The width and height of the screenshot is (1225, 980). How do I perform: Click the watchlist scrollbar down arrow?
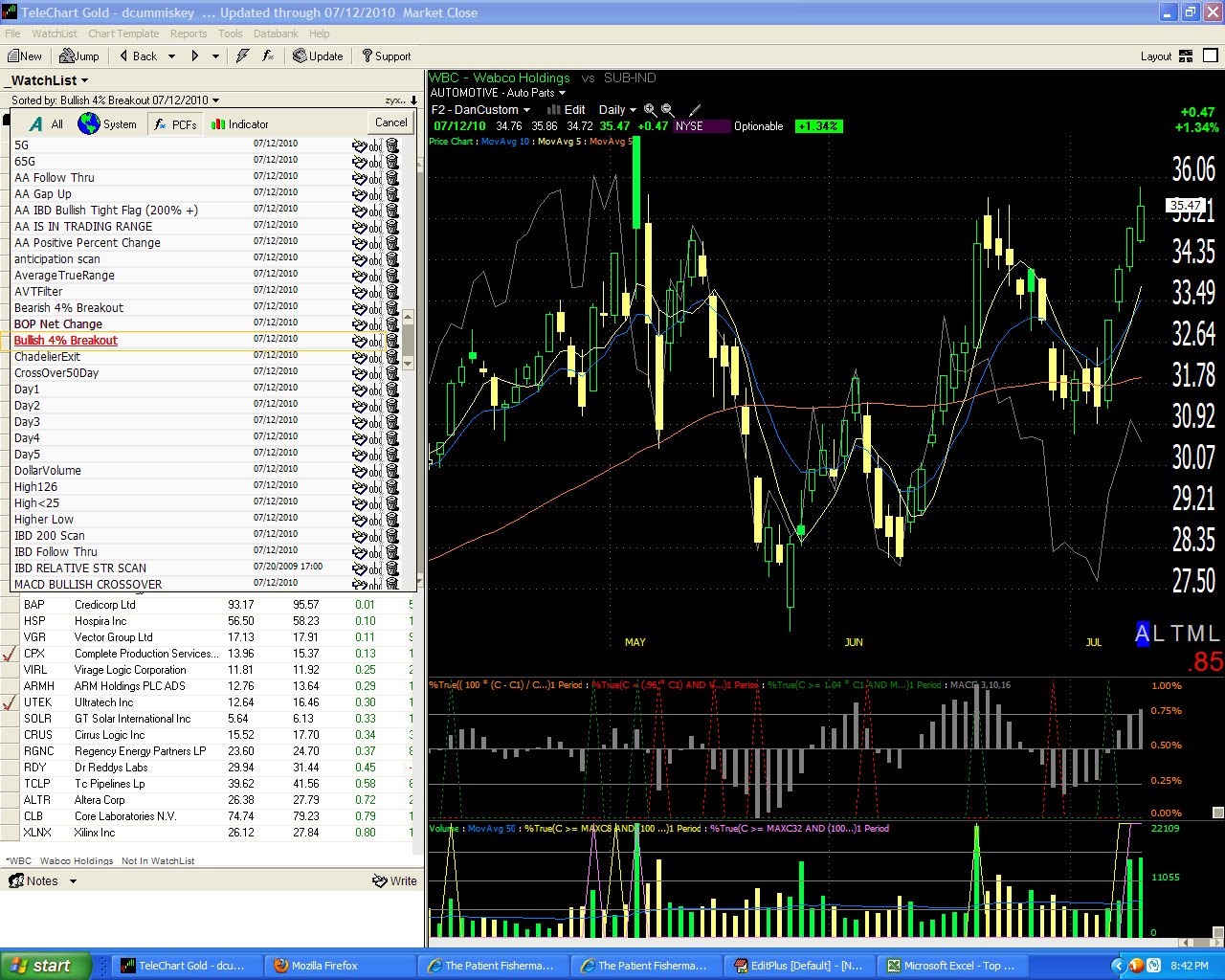pyautogui.click(x=408, y=362)
